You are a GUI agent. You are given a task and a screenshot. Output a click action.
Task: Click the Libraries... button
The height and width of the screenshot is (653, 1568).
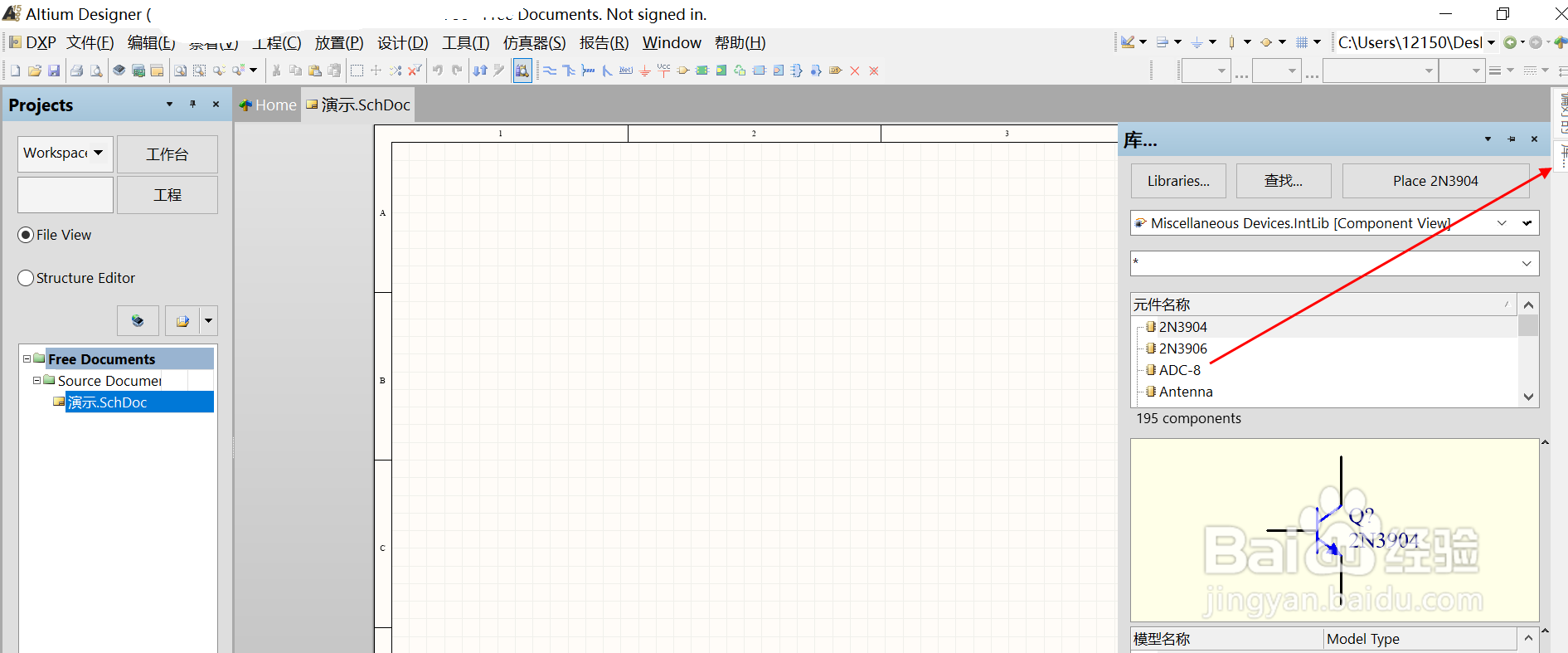(1178, 181)
